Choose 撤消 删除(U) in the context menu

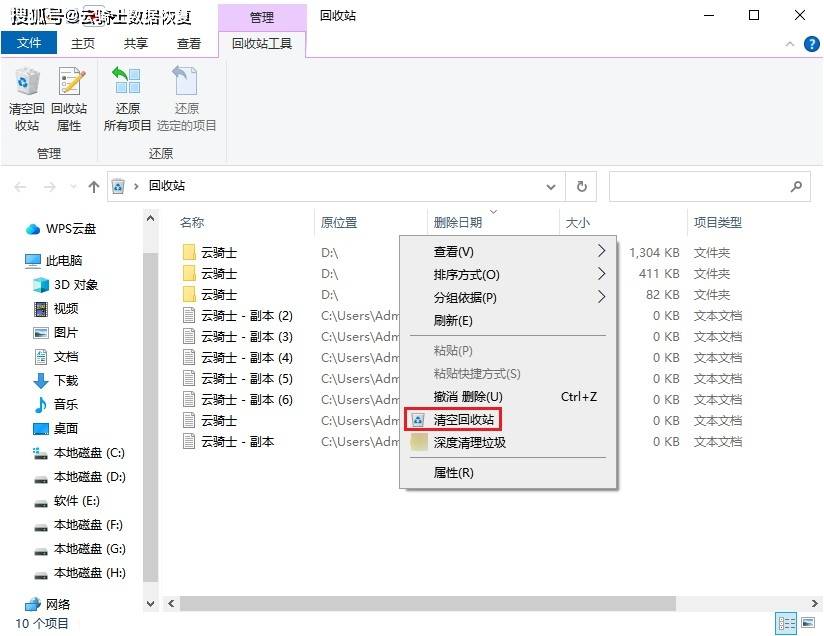[x=508, y=397]
